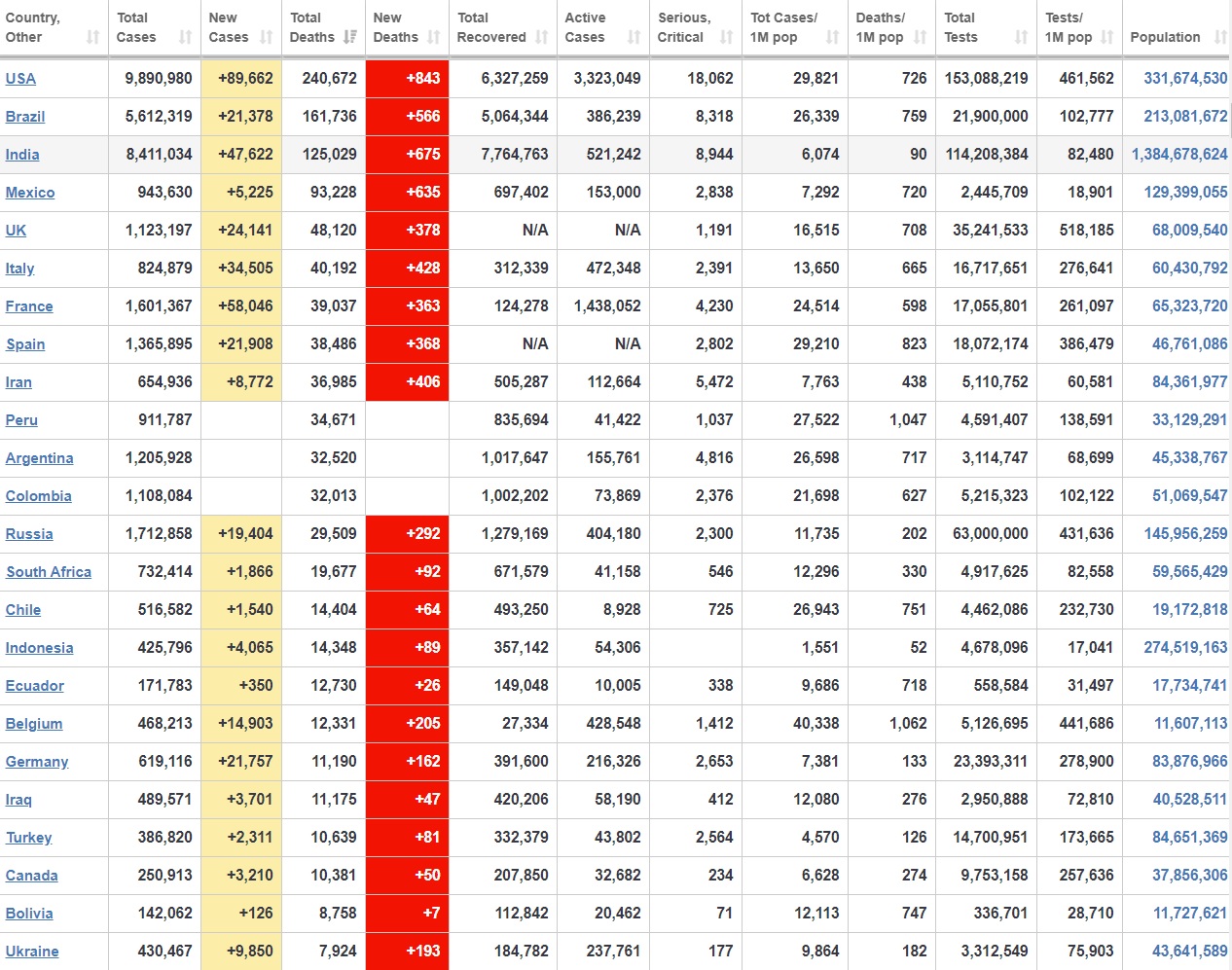The width and height of the screenshot is (1232, 970).
Task: Open the Iraq country link
Action: coord(18,800)
